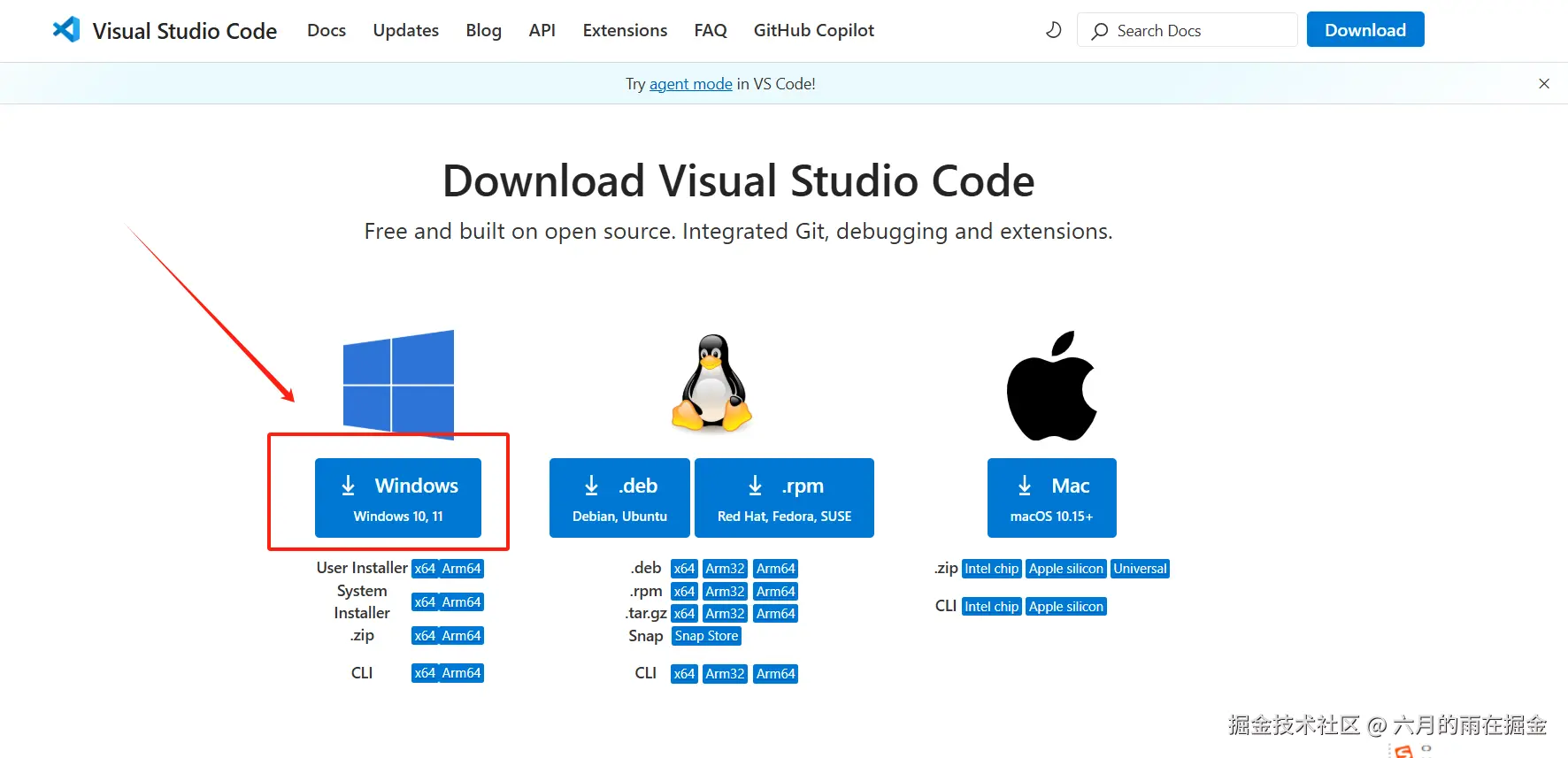Image resolution: width=1568 pixels, height=758 pixels.
Task: Select Windows .zip x64
Action: [x=425, y=636]
